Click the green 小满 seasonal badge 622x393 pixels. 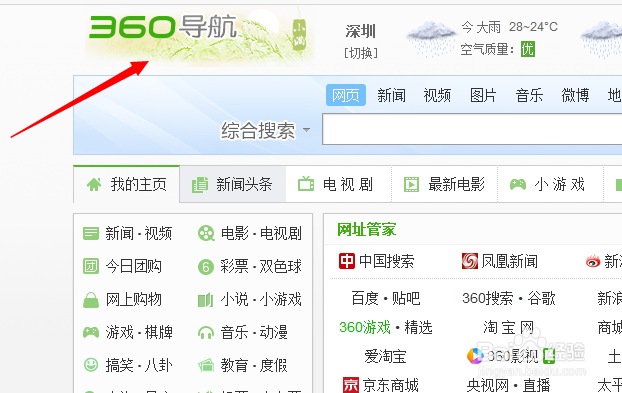tap(299, 35)
